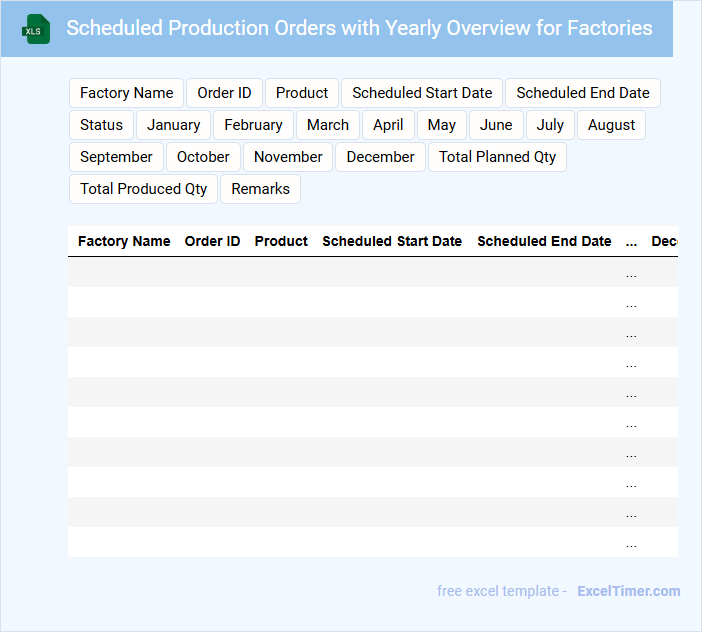Choose the Scheduled End Date tag

(582, 93)
